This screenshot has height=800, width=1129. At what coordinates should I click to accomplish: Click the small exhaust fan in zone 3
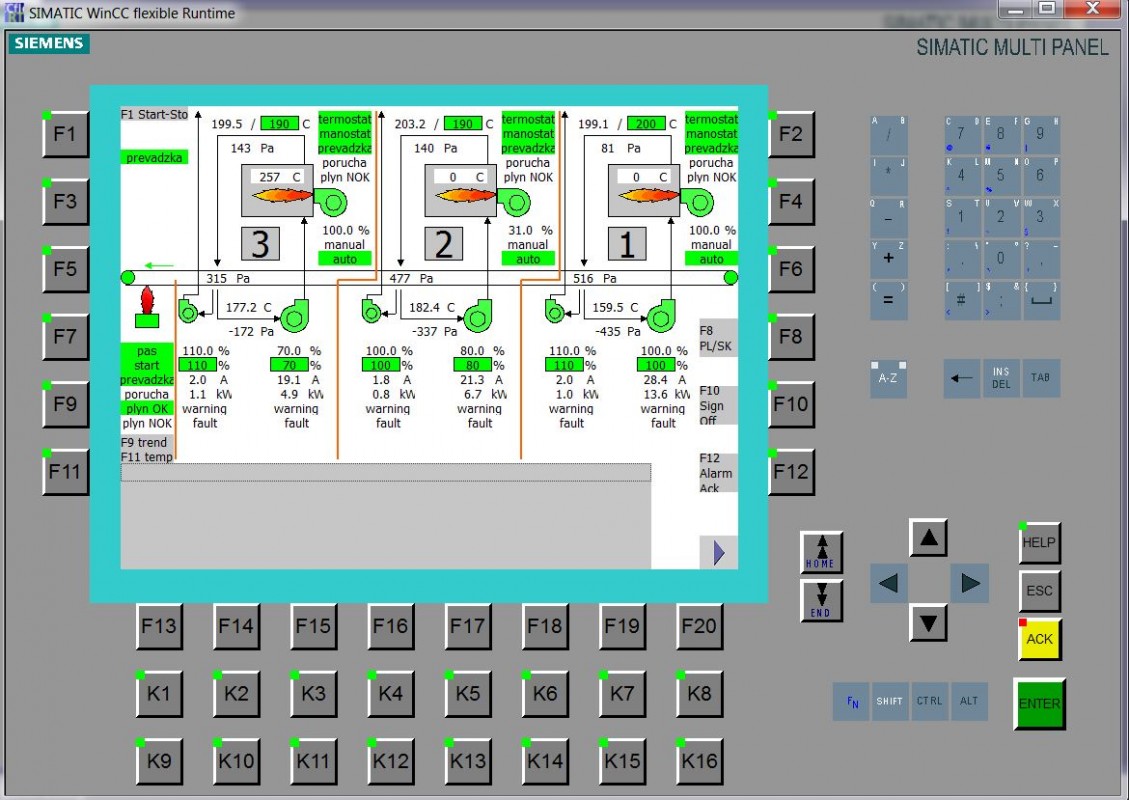188,311
